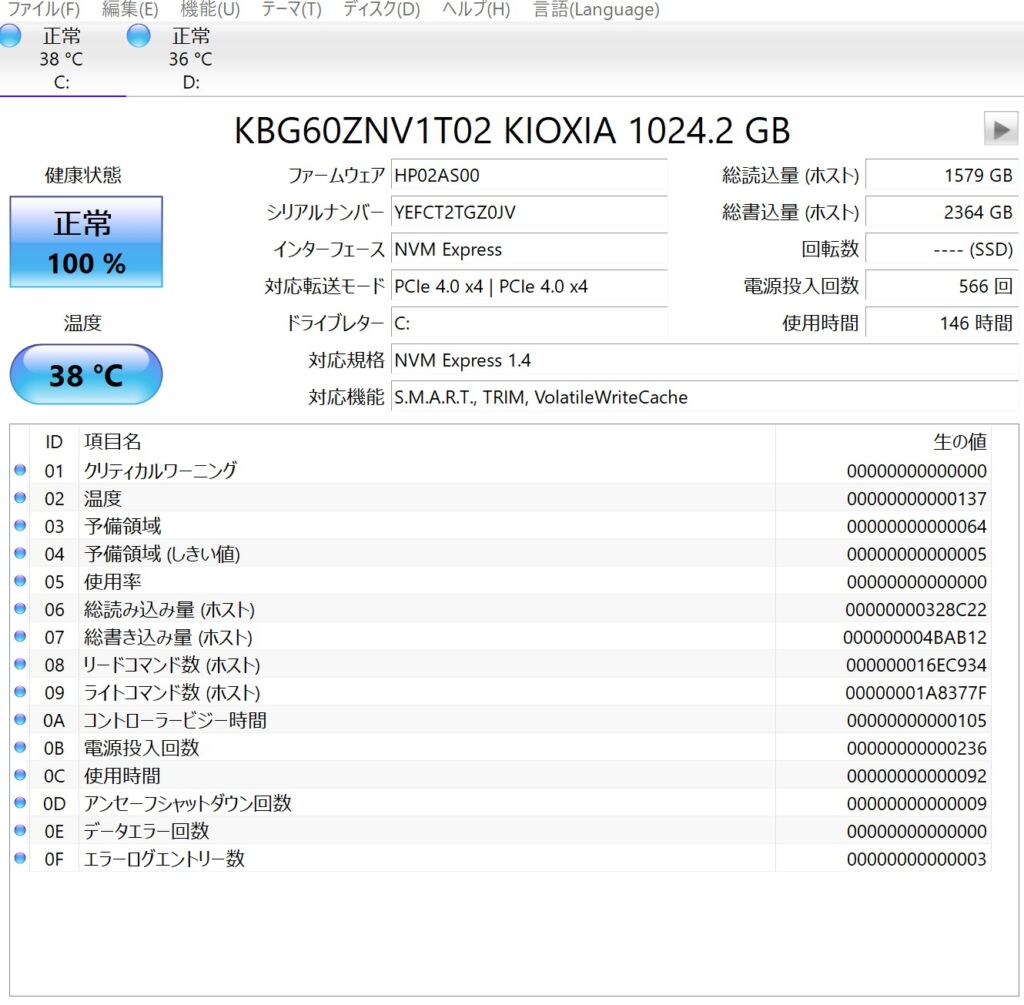The width and height of the screenshot is (1024, 1005).
Task: Click the blue status icon of drive C:
Action: pos(9,36)
